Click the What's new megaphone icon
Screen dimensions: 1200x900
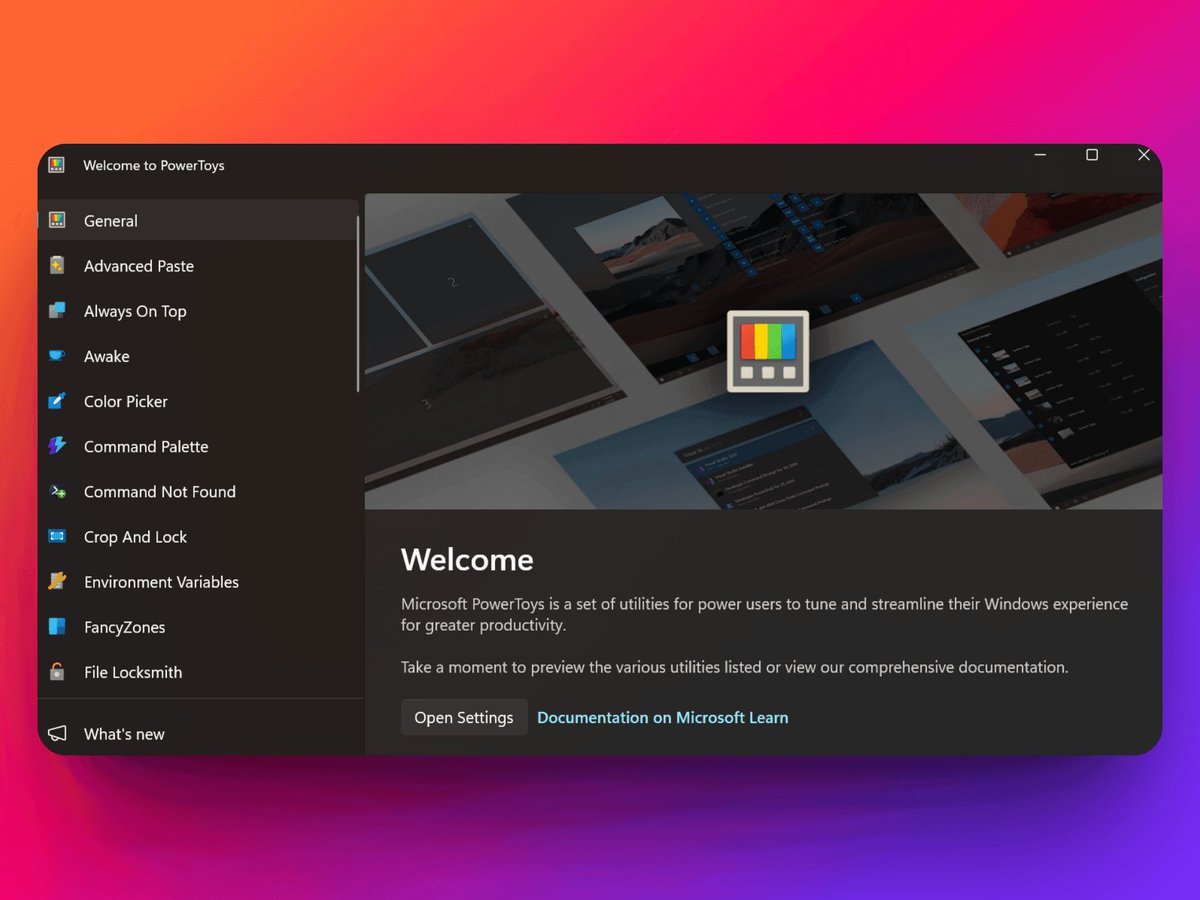tap(57, 734)
